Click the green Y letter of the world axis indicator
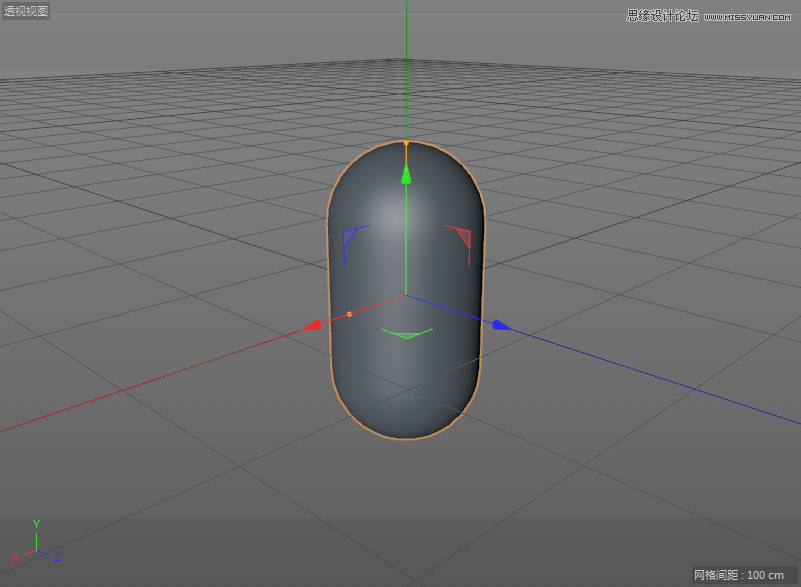The height and width of the screenshot is (587, 801). 36,523
